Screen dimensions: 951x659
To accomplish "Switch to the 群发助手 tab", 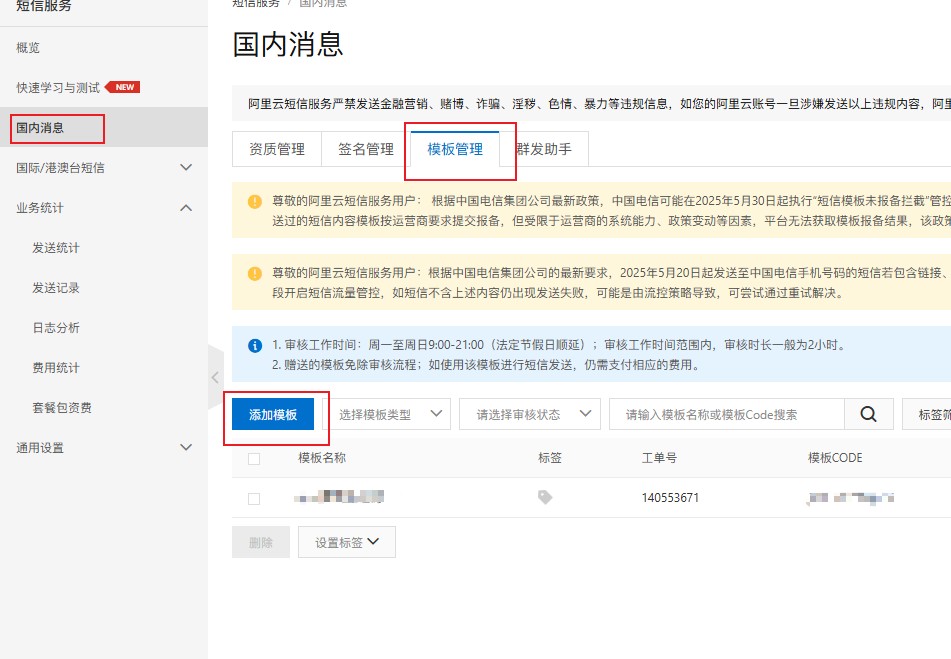I will (x=544, y=149).
